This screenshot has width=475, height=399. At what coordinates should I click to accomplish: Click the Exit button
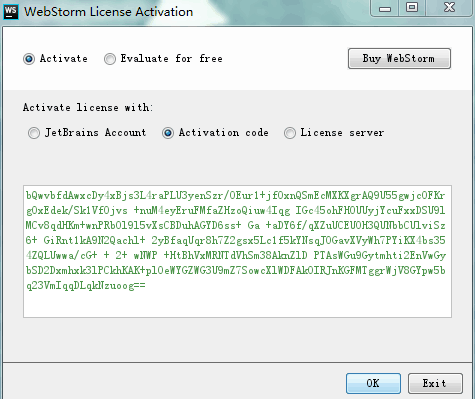[435, 383]
